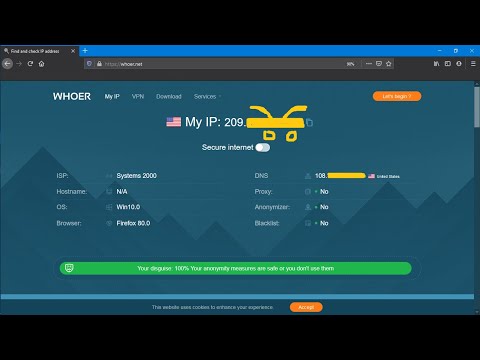The width and height of the screenshot is (480, 360).
Task: Close the Find and check IP tab
Action: pos(73,51)
